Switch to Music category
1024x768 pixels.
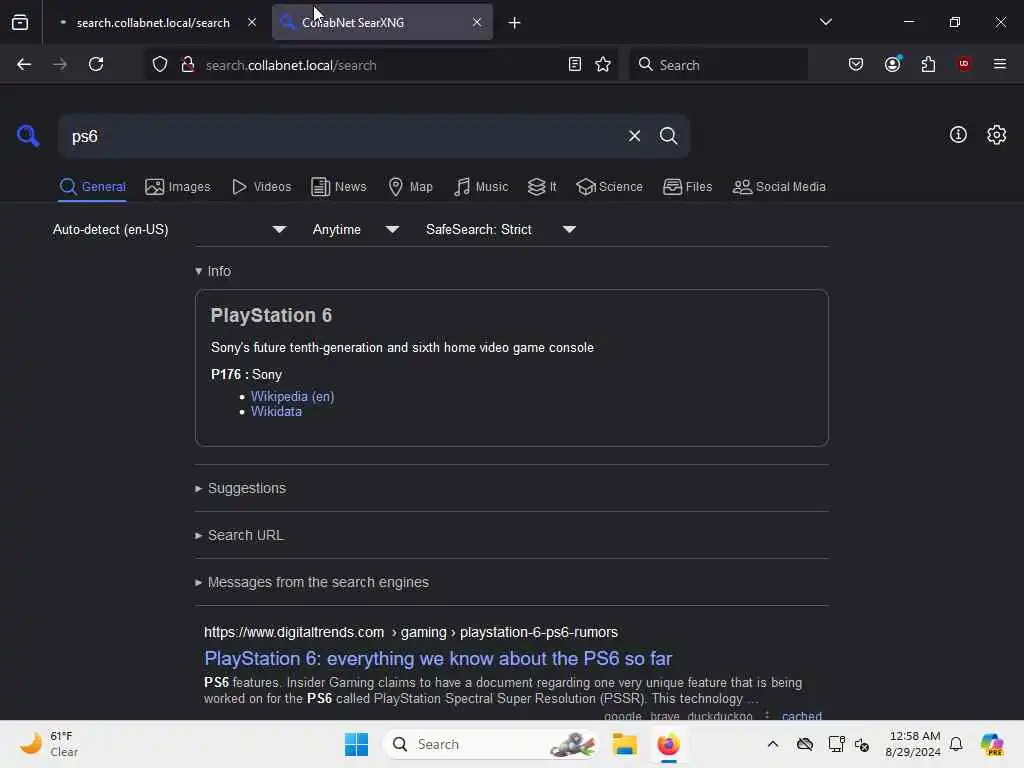click(481, 187)
